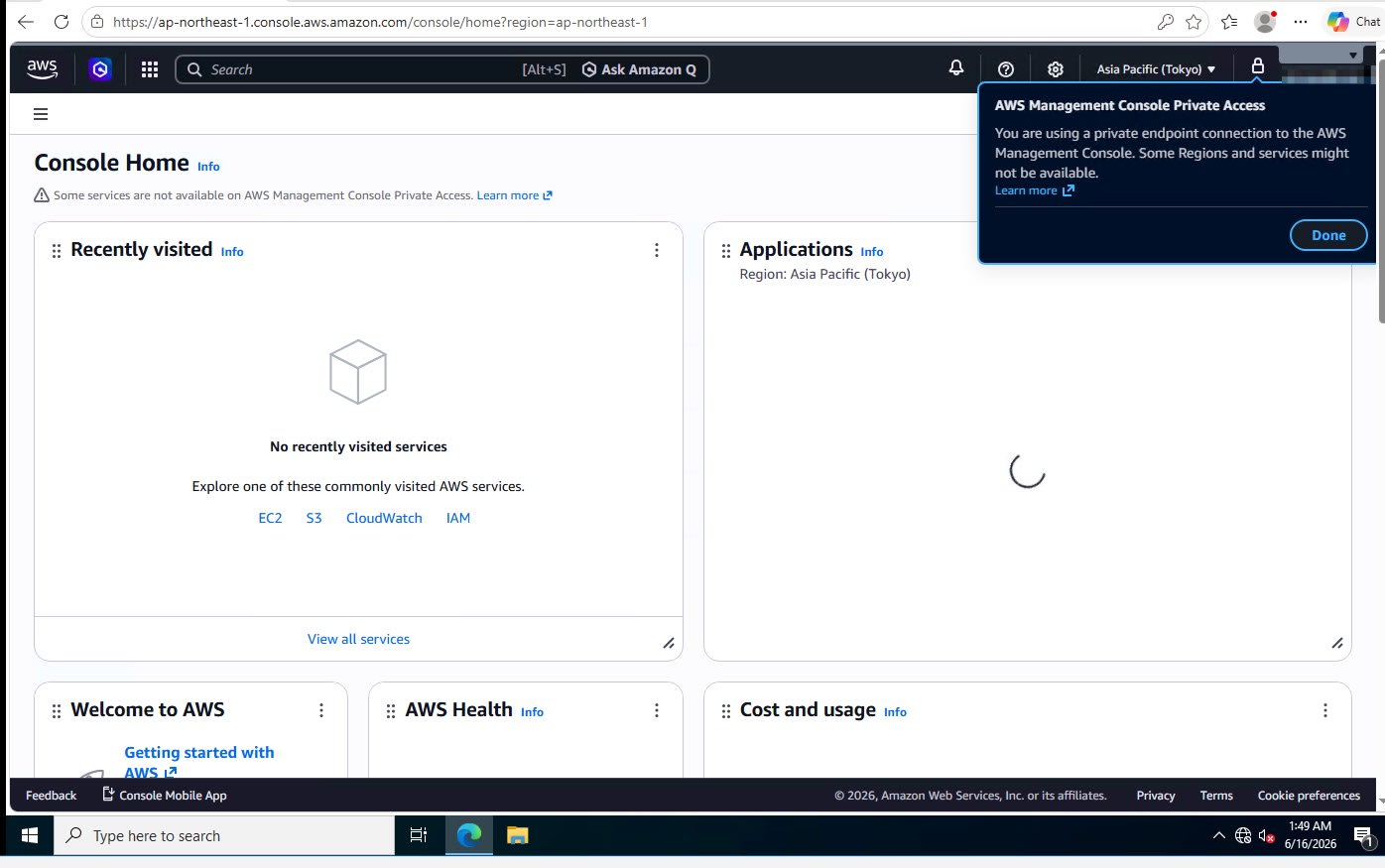The height and width of the screenshot is (868, 1385).
Task: Grab the Applications widget drag handle
Action: (x=726, y=251)
